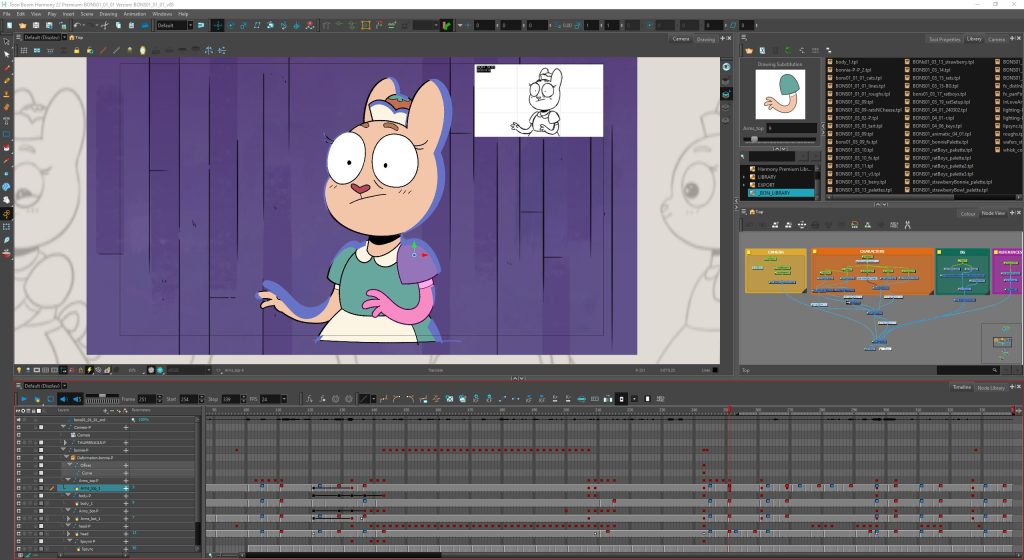
Task: Click the Top breadcrumb in Camera view
Action: click(x=78, y=37)
